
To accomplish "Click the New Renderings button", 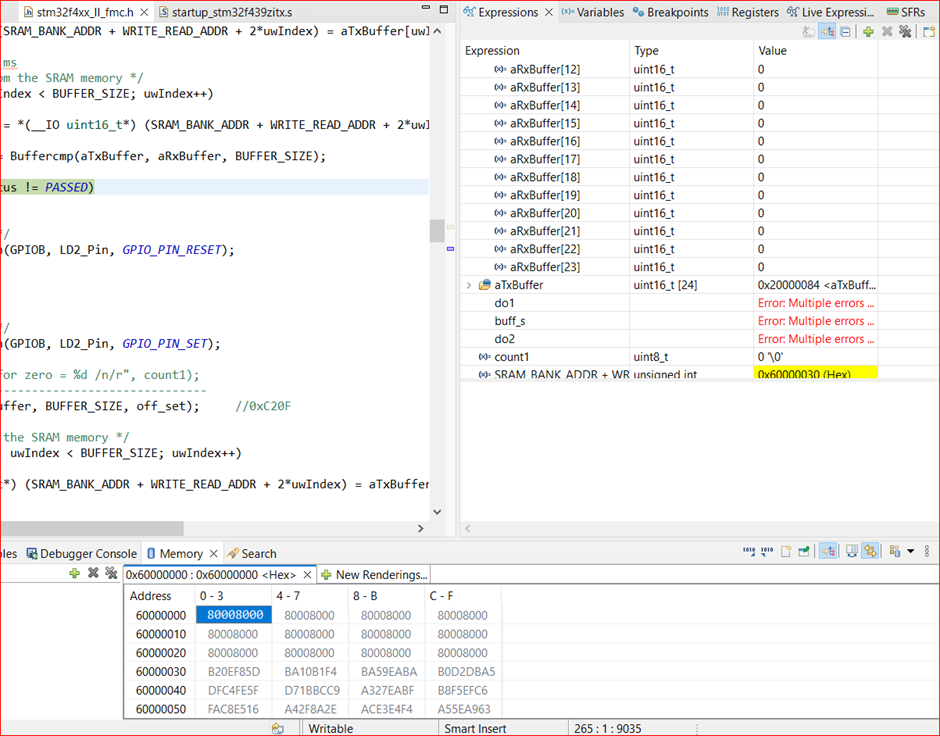I will (x=374, y=575).
